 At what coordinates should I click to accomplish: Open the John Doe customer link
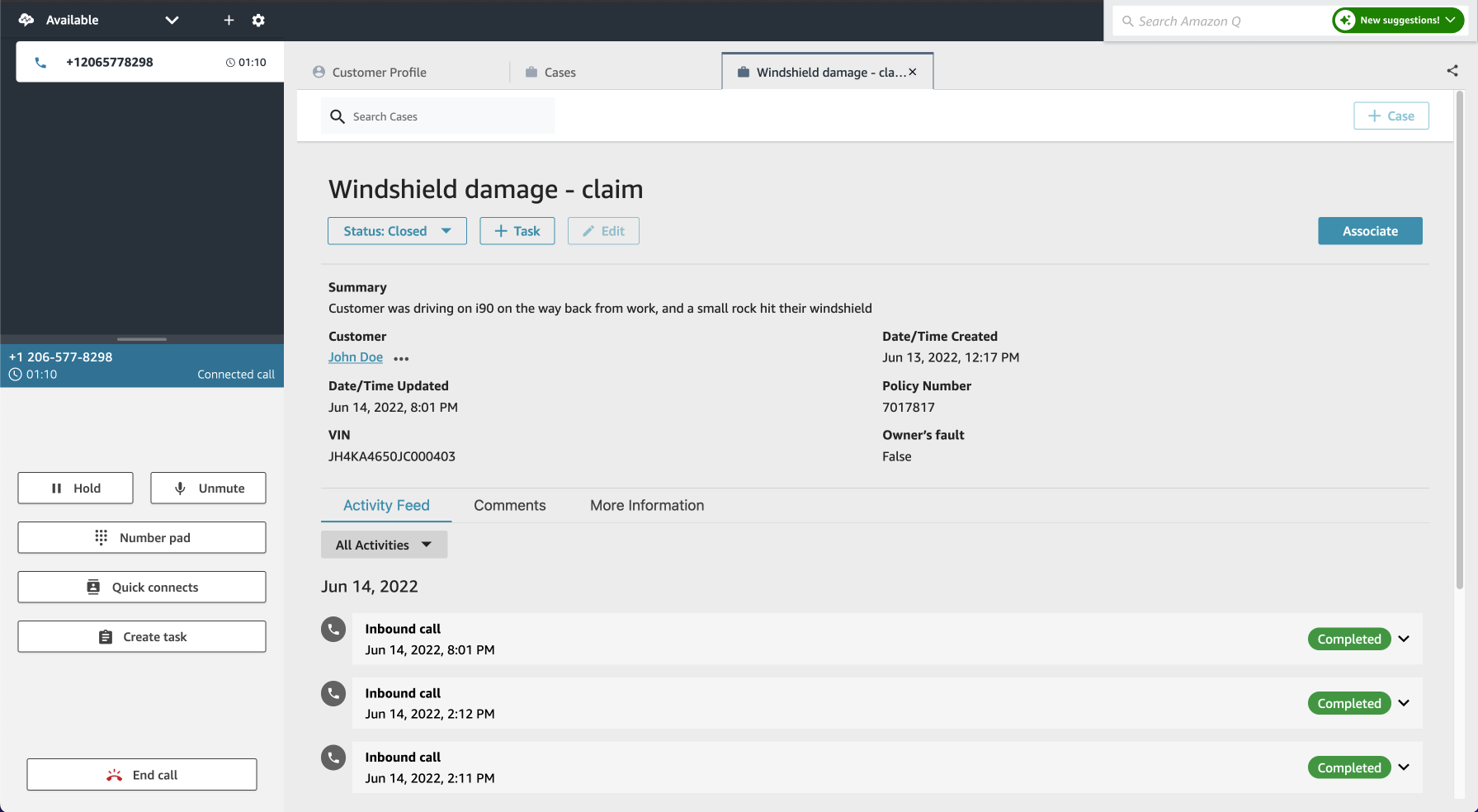pyautogui.click(x=356, y=357)
